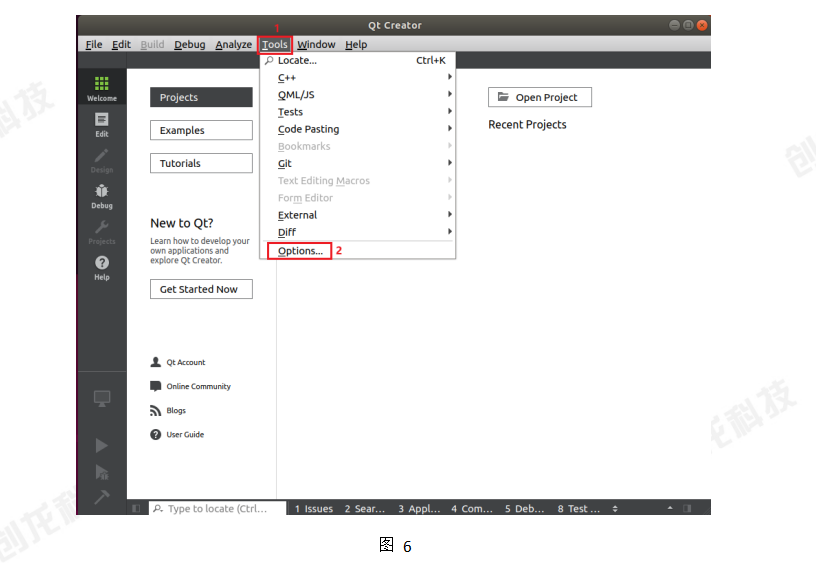Screen dimensions: 816x587
Task: Open the Edit menu
Action: [121, 45]
